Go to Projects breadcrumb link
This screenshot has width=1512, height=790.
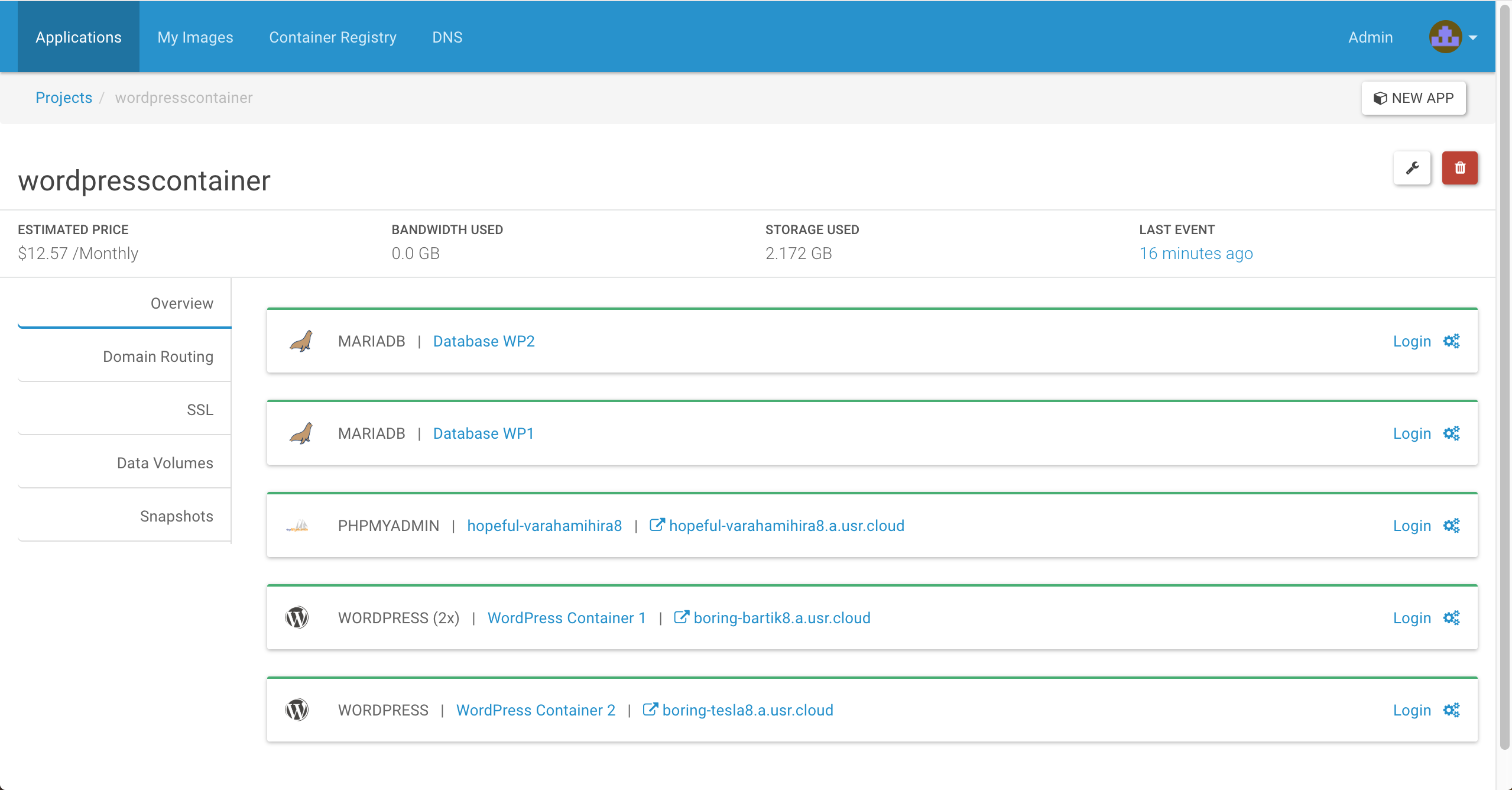(x=64, y=98)
